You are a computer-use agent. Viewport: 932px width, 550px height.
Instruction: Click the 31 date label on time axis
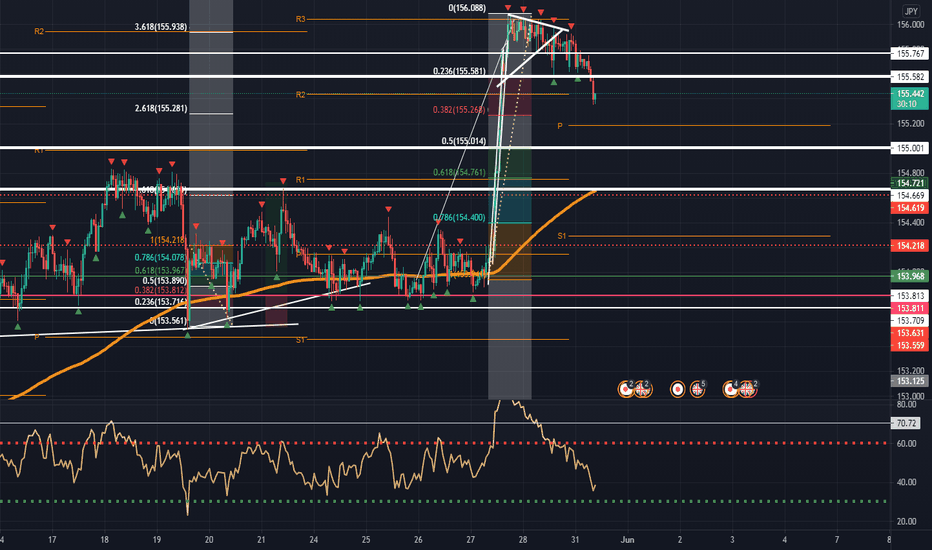point(575,540)
